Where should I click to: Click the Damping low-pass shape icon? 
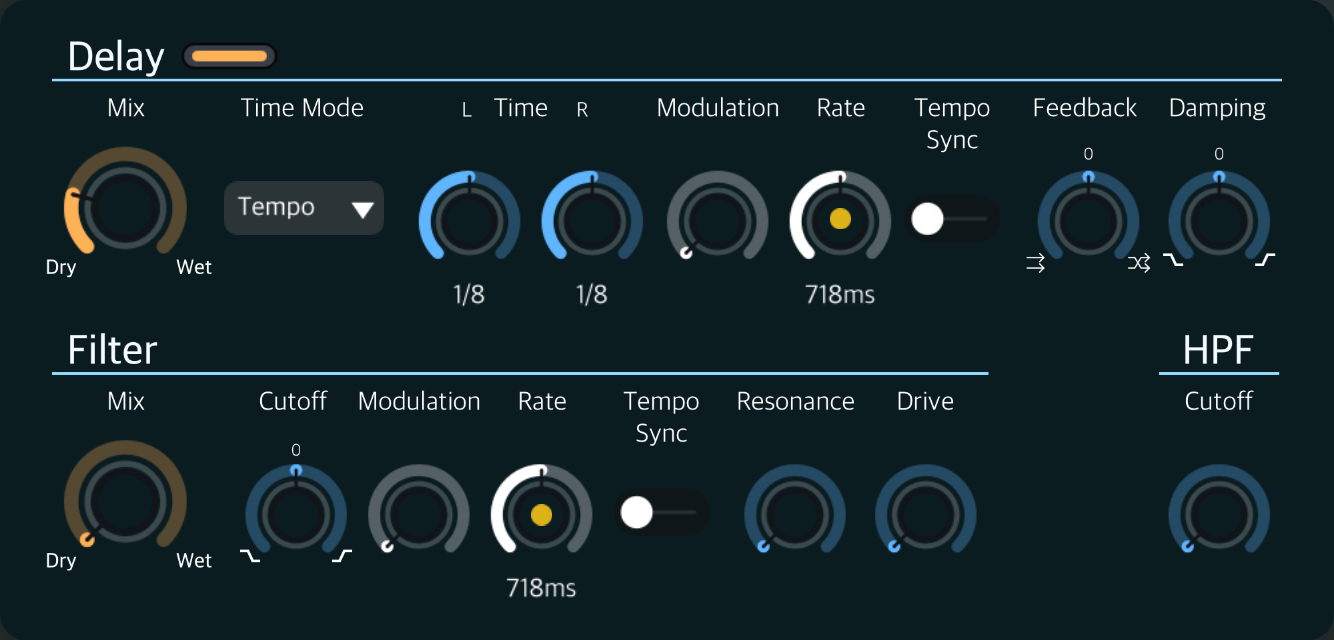(x=1172, y=260)
